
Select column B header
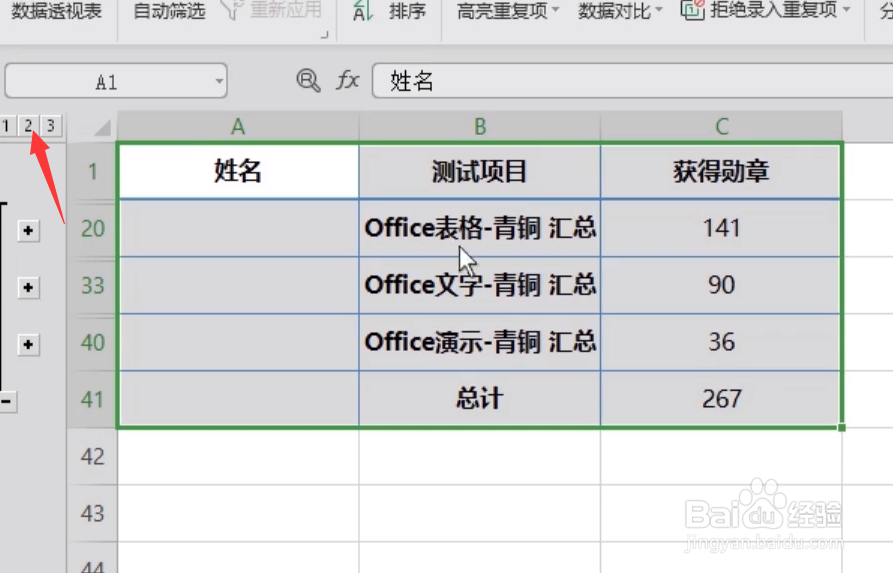480,126
